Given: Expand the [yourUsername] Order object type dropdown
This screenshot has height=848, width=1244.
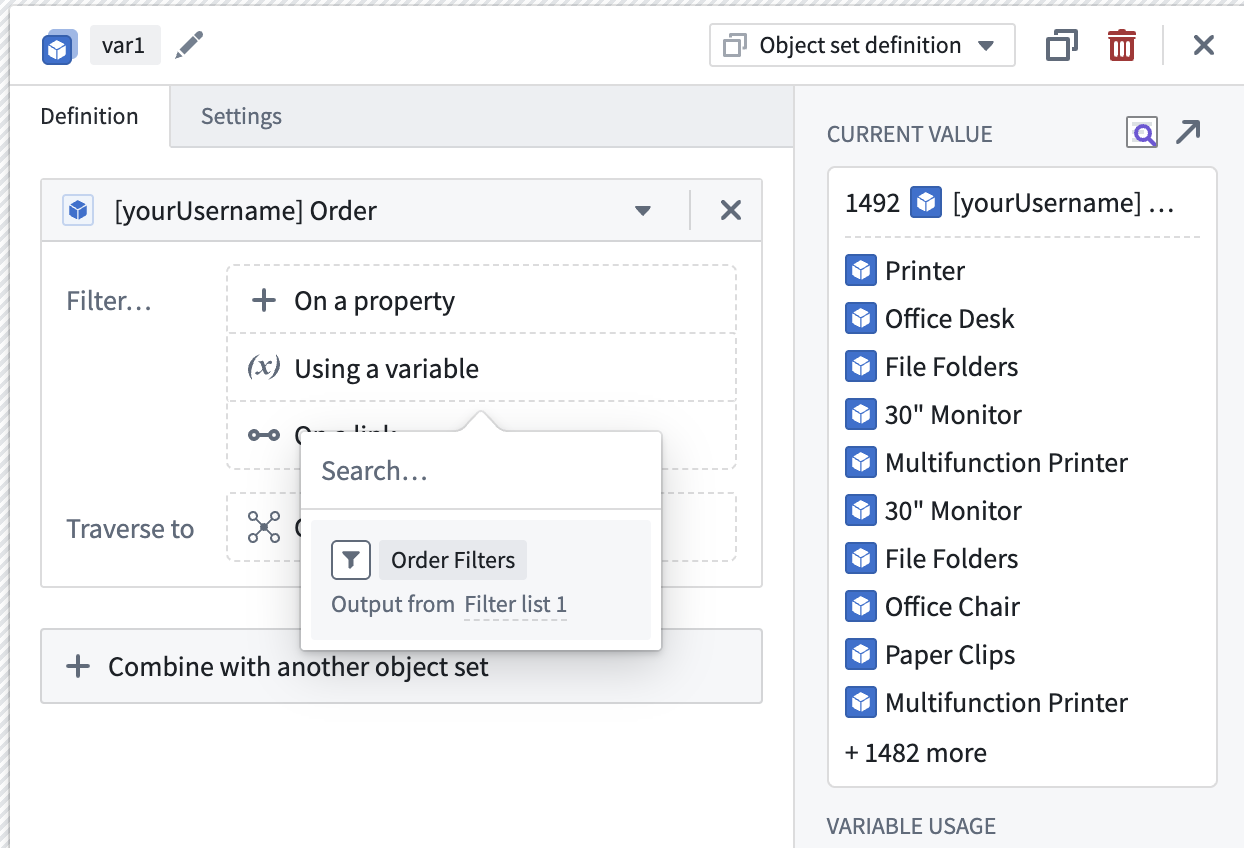Looking at the screenshot, I should [x=643, y=211].
